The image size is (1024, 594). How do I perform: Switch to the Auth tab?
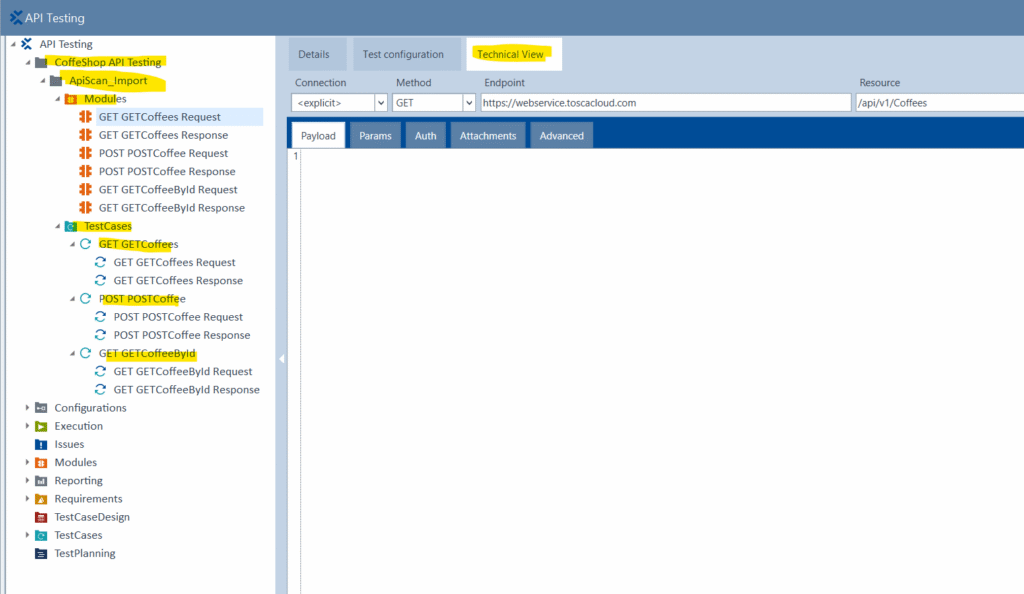425,134
